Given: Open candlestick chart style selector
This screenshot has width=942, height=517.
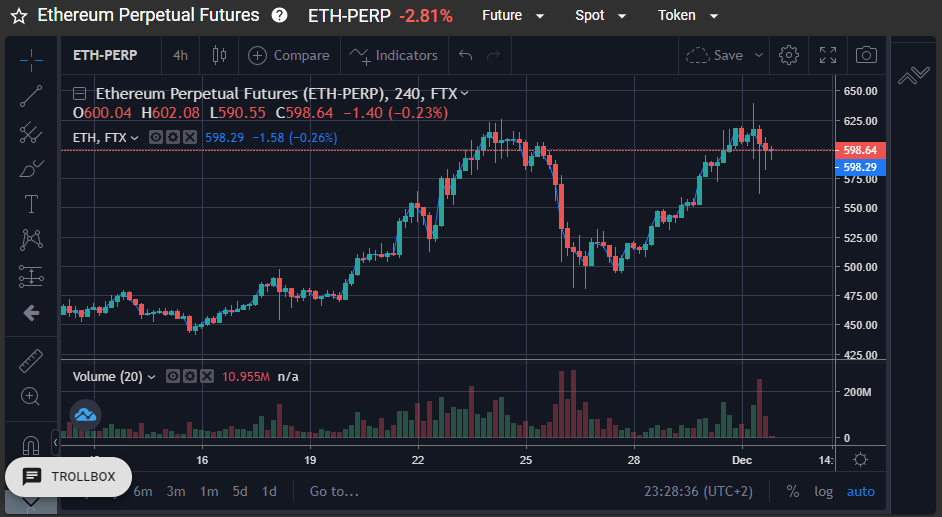Looking at the screenshot, I should pyautogui.click(x=219, y=55).
